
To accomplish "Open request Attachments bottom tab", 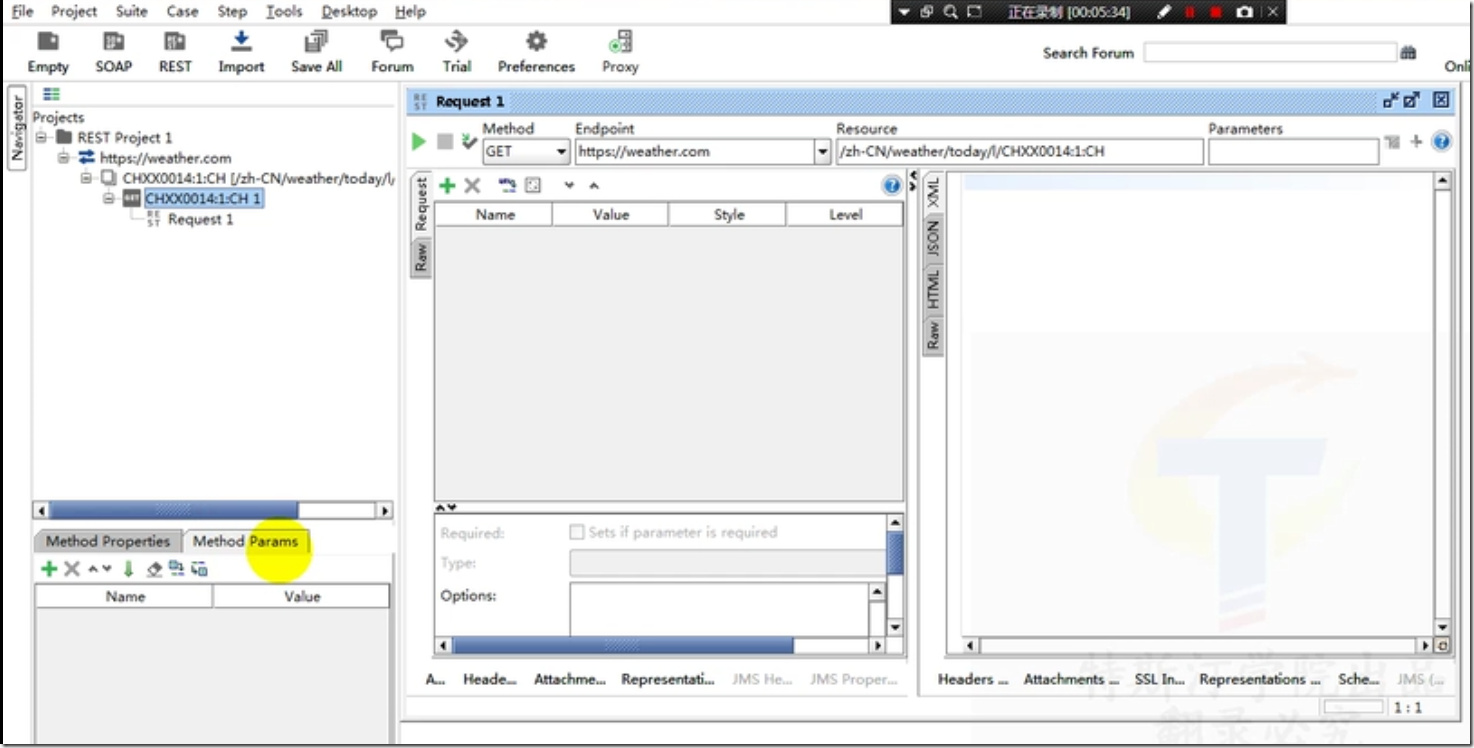I will point(569,679).
